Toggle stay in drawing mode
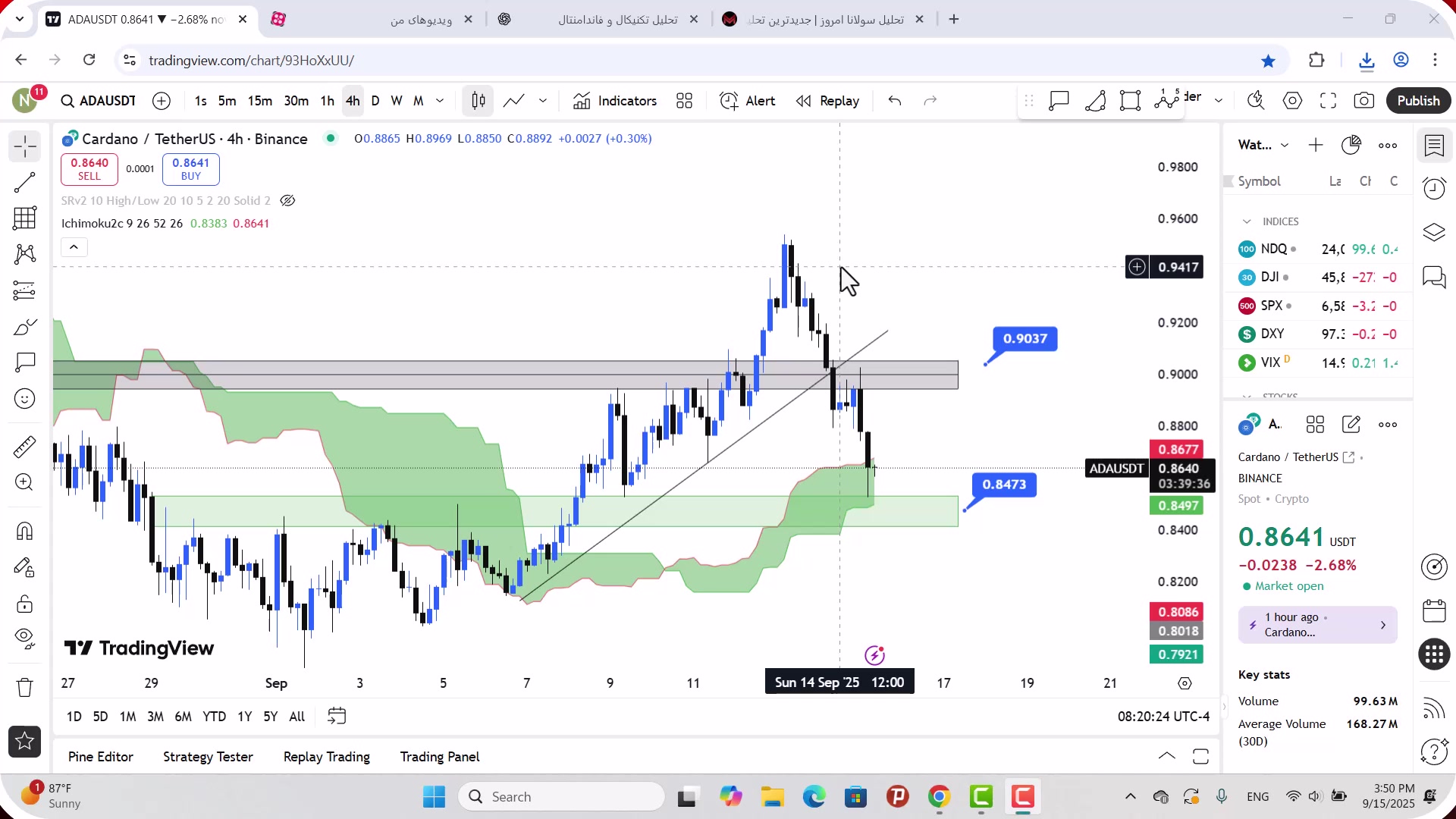 tap(25, 567)
